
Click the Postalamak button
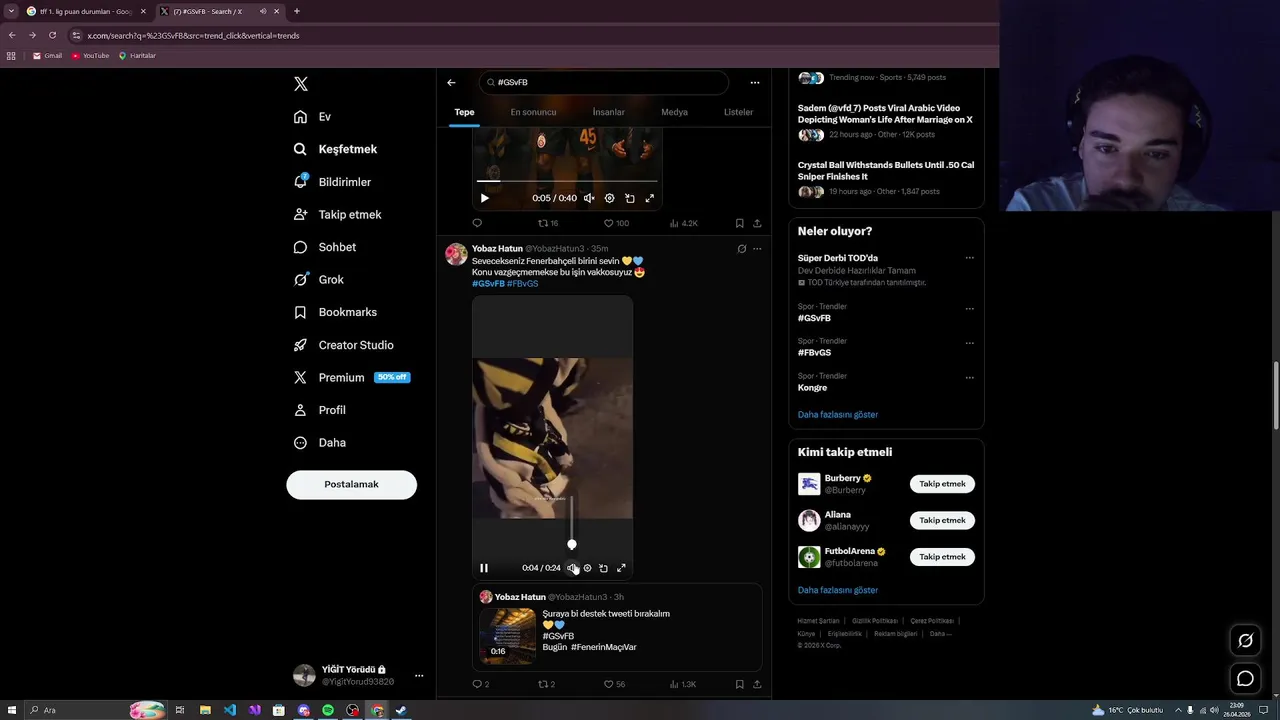(x=351, y=484)
